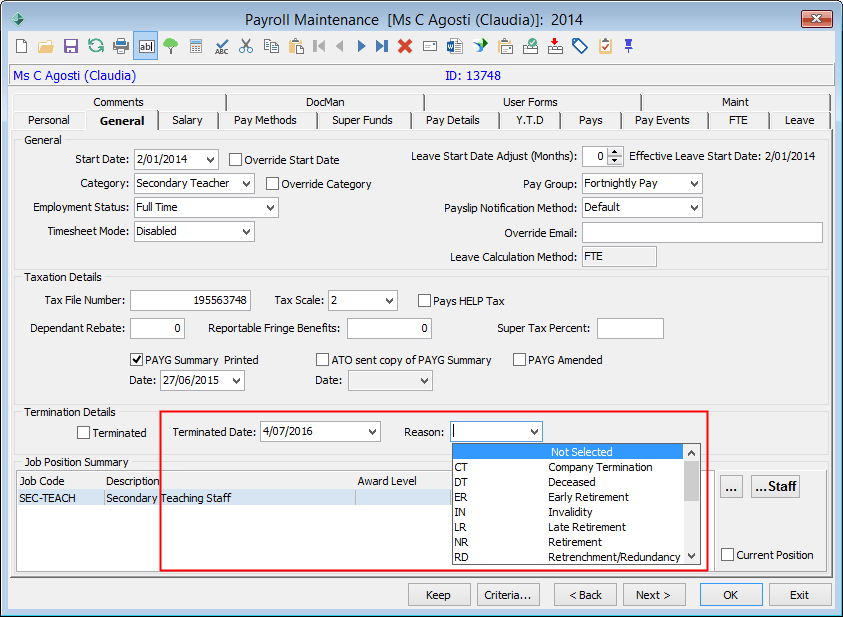The width and height of the screenshot is (843, 617).
Task: Open Terminated Date dropdown
Action: coord(373,432)
